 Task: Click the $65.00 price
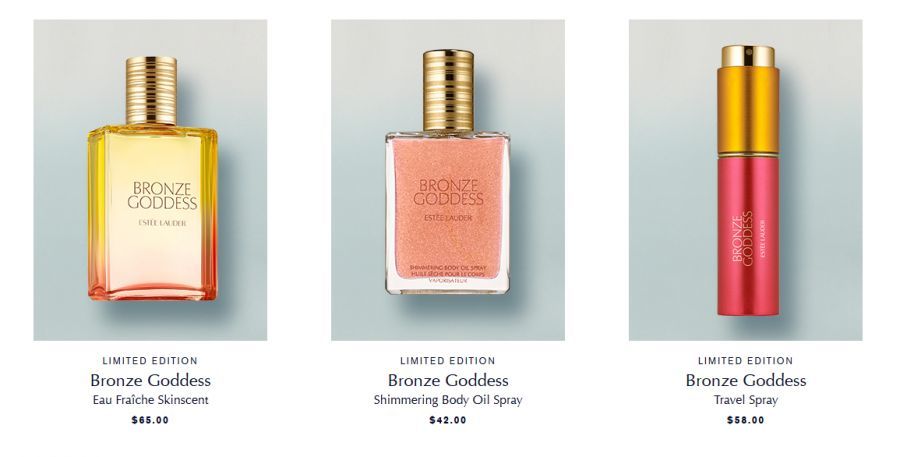[150, 420]
